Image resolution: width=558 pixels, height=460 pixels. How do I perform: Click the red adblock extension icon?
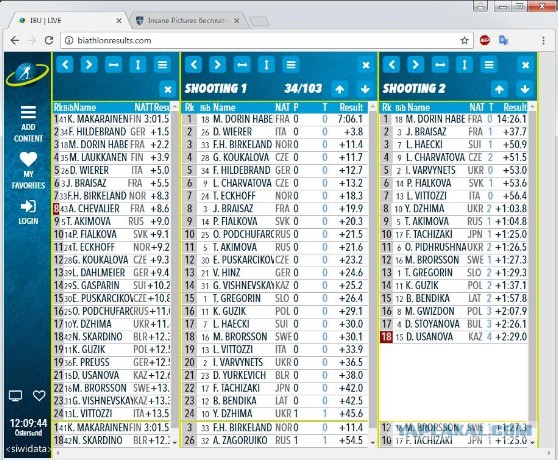click(485, 41)
